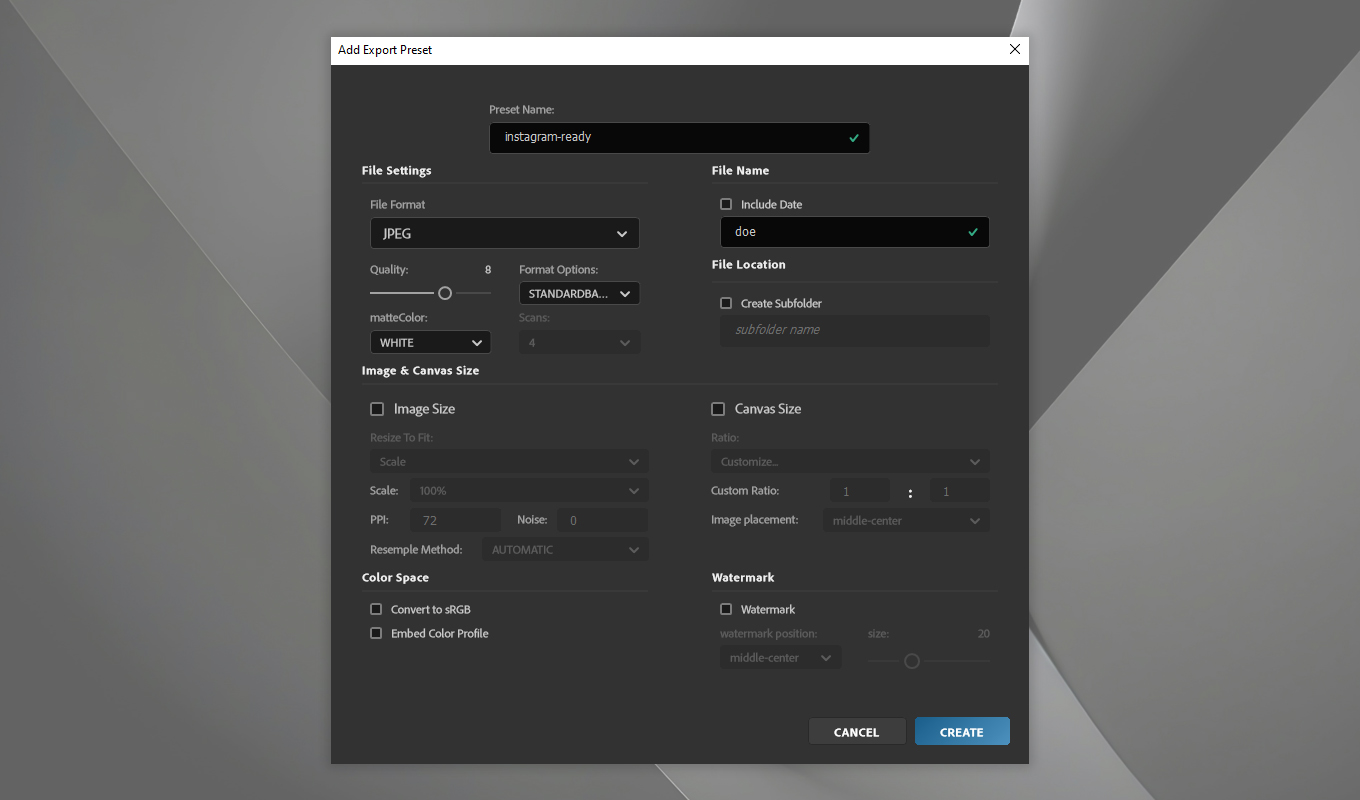Open the Image placement dropdown
Image resolution: width=1360 pixels, height=800 pixels.
click(x=905, y=520)
